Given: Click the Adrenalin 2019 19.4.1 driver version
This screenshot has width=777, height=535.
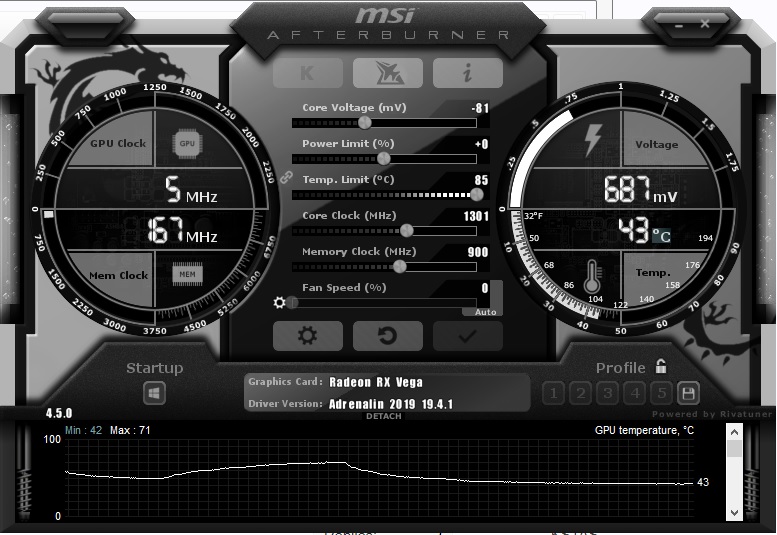Looking at the screenshot, I should pyautogui.click(x=391, y=404).
